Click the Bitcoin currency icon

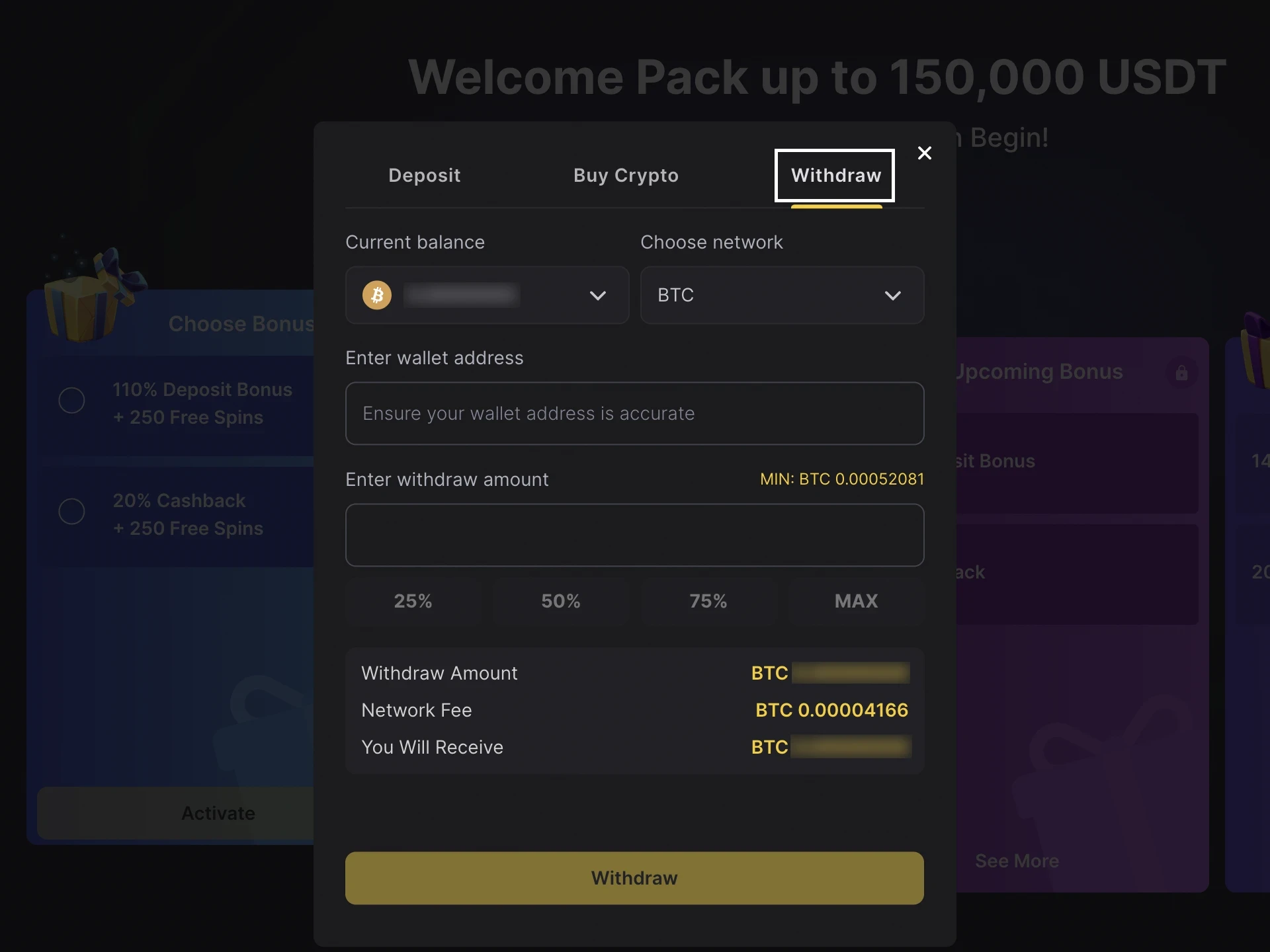[x=377, y=295]
